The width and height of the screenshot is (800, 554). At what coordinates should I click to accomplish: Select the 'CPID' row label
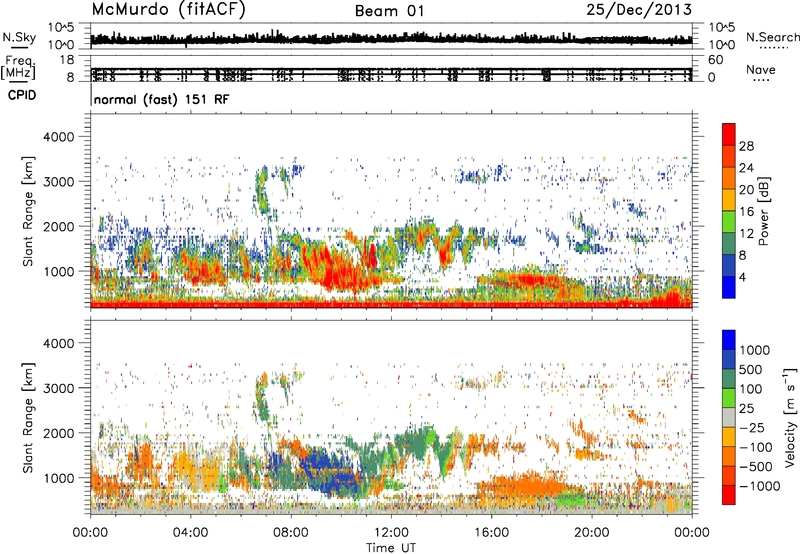tap(22, 95)
